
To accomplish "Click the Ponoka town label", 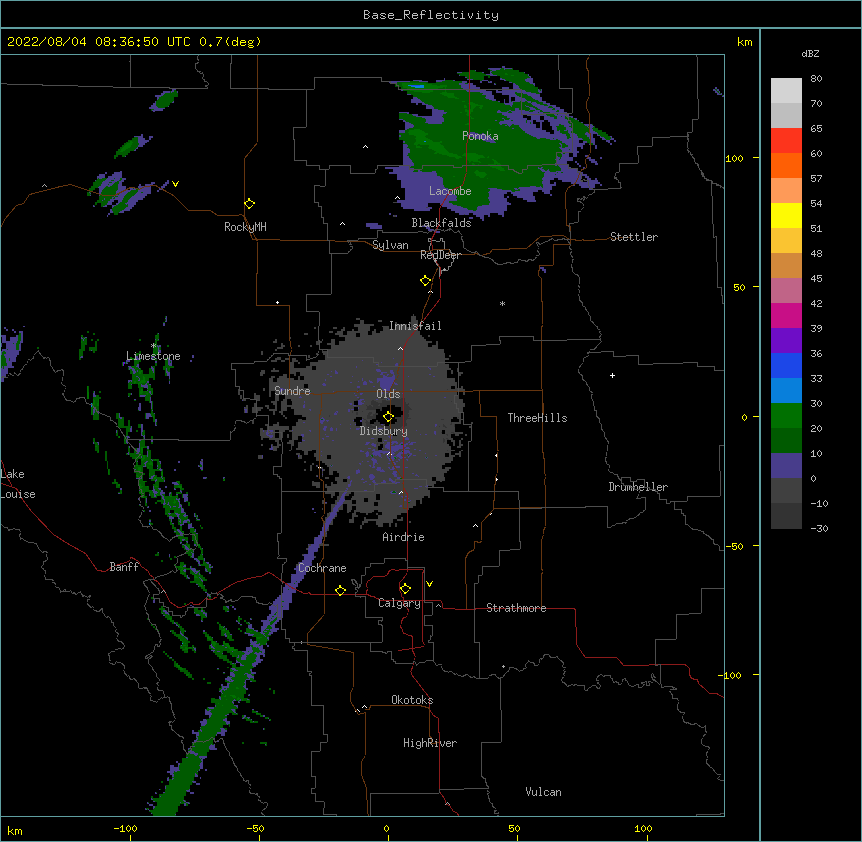I will (480, 136).
